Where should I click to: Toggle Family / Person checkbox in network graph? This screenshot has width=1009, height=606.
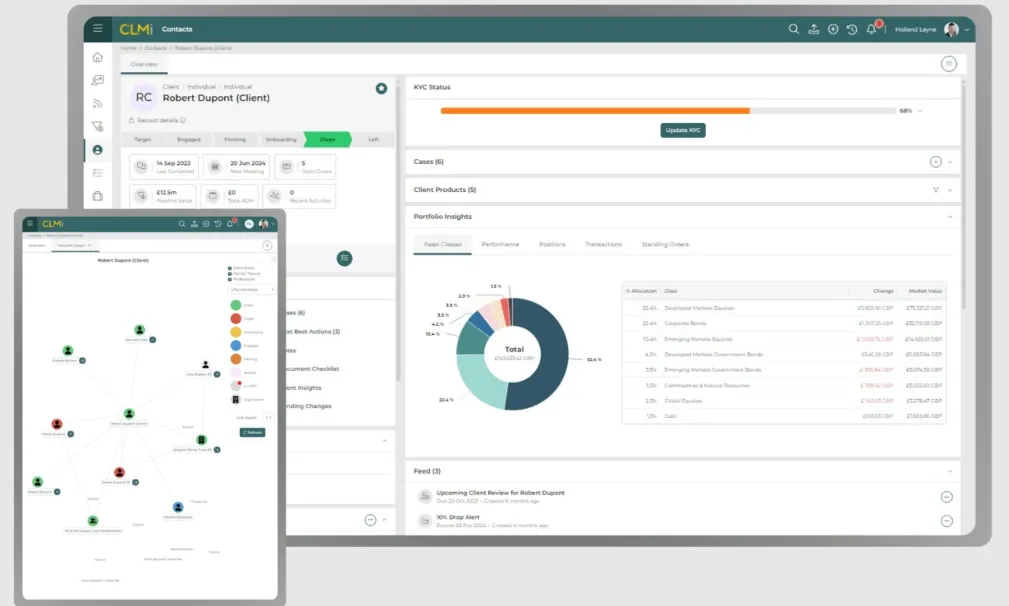coord(230,273)
